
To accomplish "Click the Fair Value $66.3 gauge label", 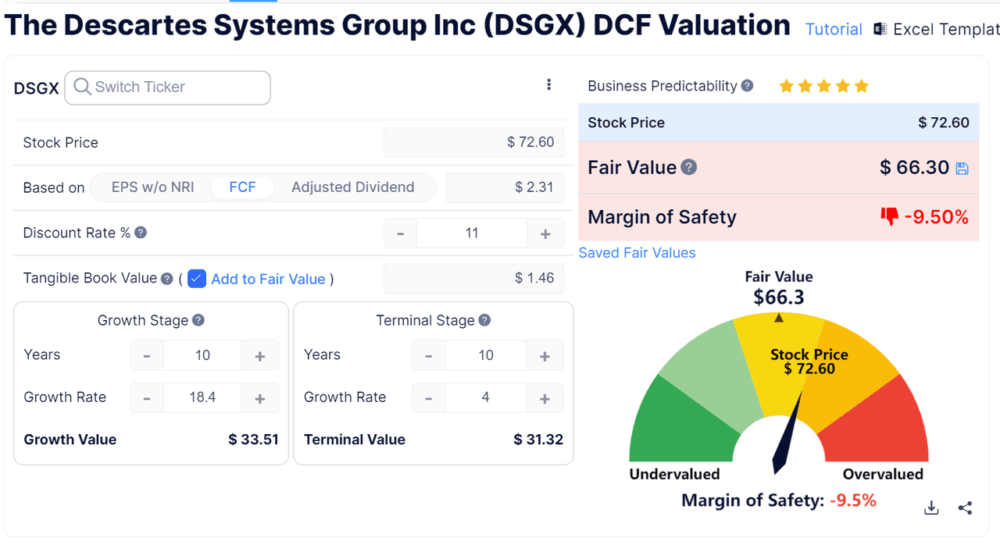I will [779, 288].
